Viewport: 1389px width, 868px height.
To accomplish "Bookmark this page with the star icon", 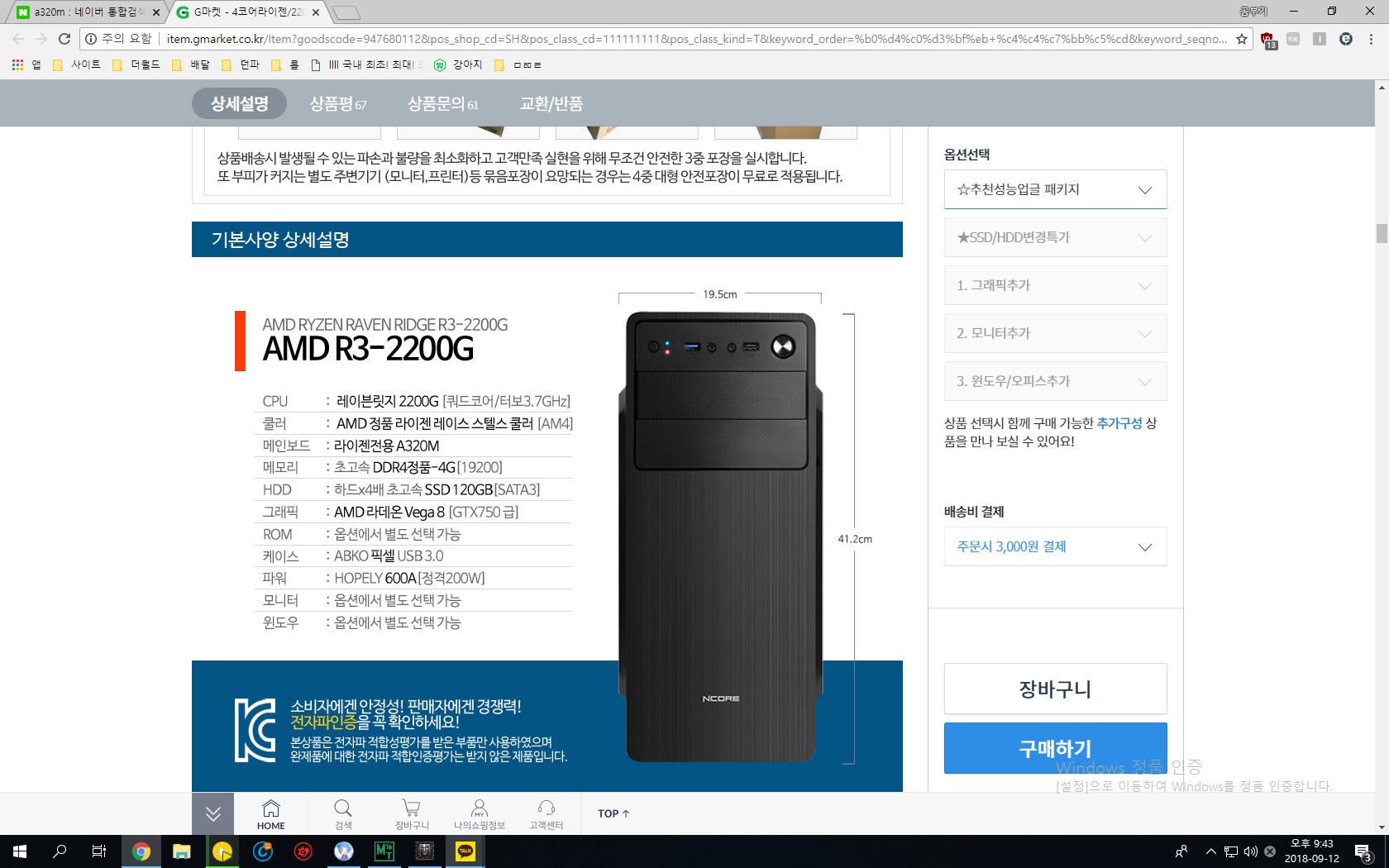I will click(x=1242, y=39).
